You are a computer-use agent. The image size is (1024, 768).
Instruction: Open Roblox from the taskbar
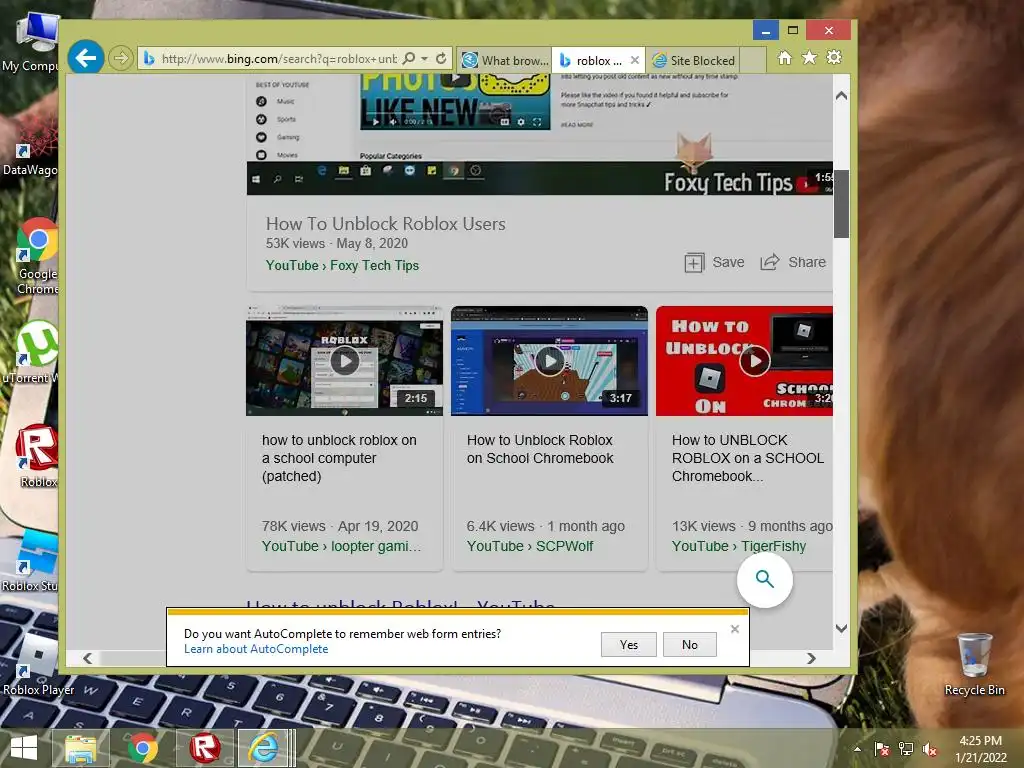[x=204, y=748]
